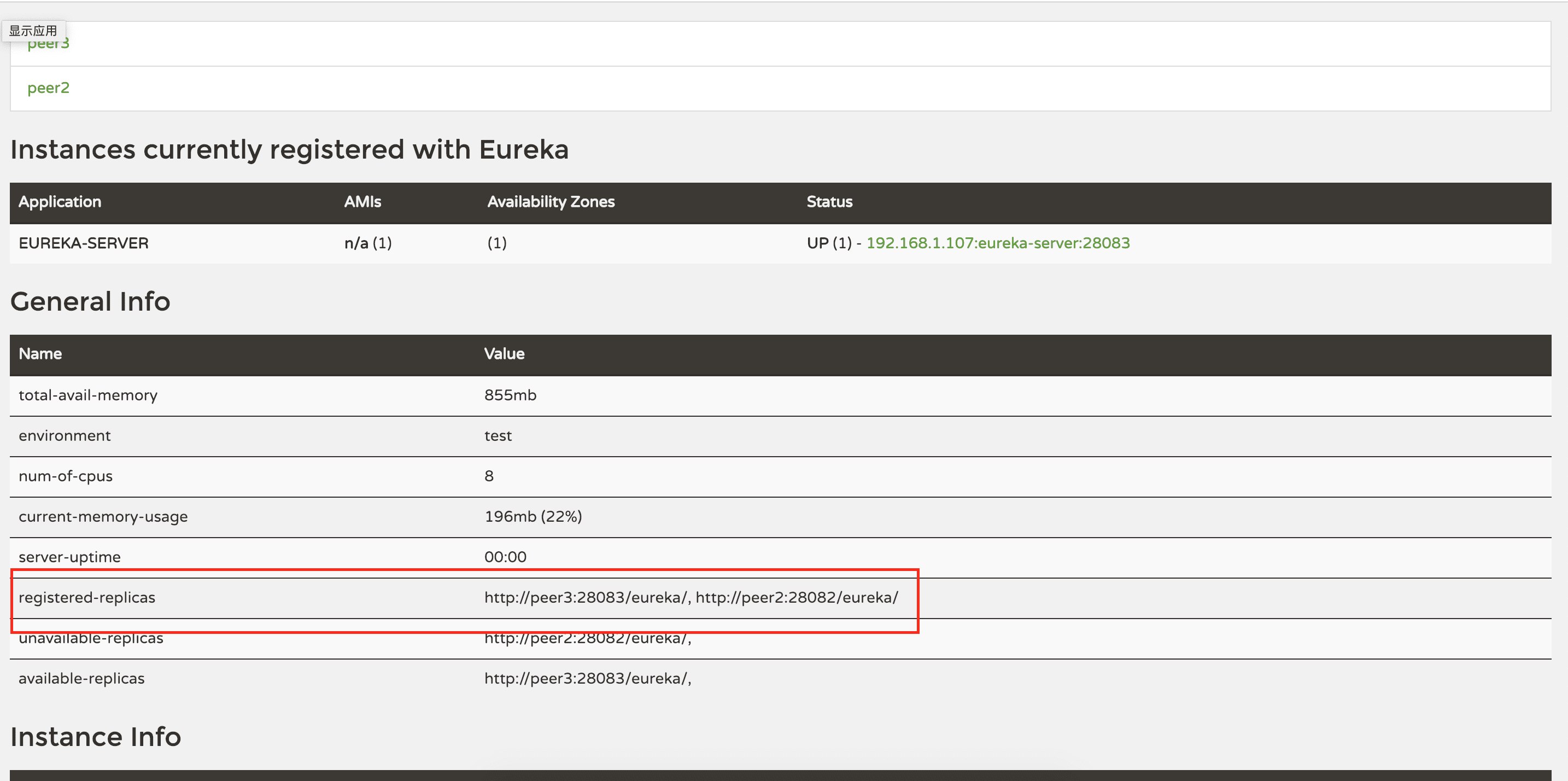Open the peer2 replica link
This screenshot has height=781, width=1568.
(48, 88)
